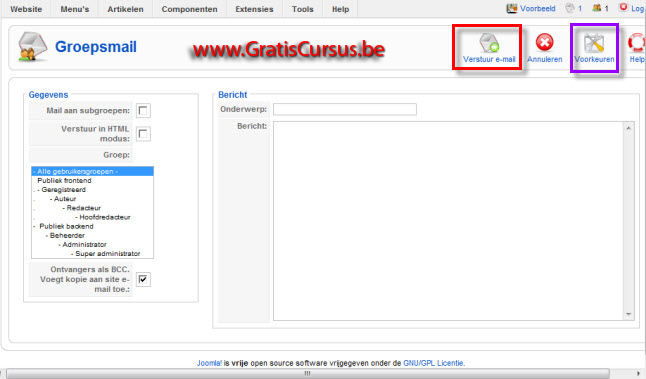Open the Componenten menu

(x=190, y=9)
